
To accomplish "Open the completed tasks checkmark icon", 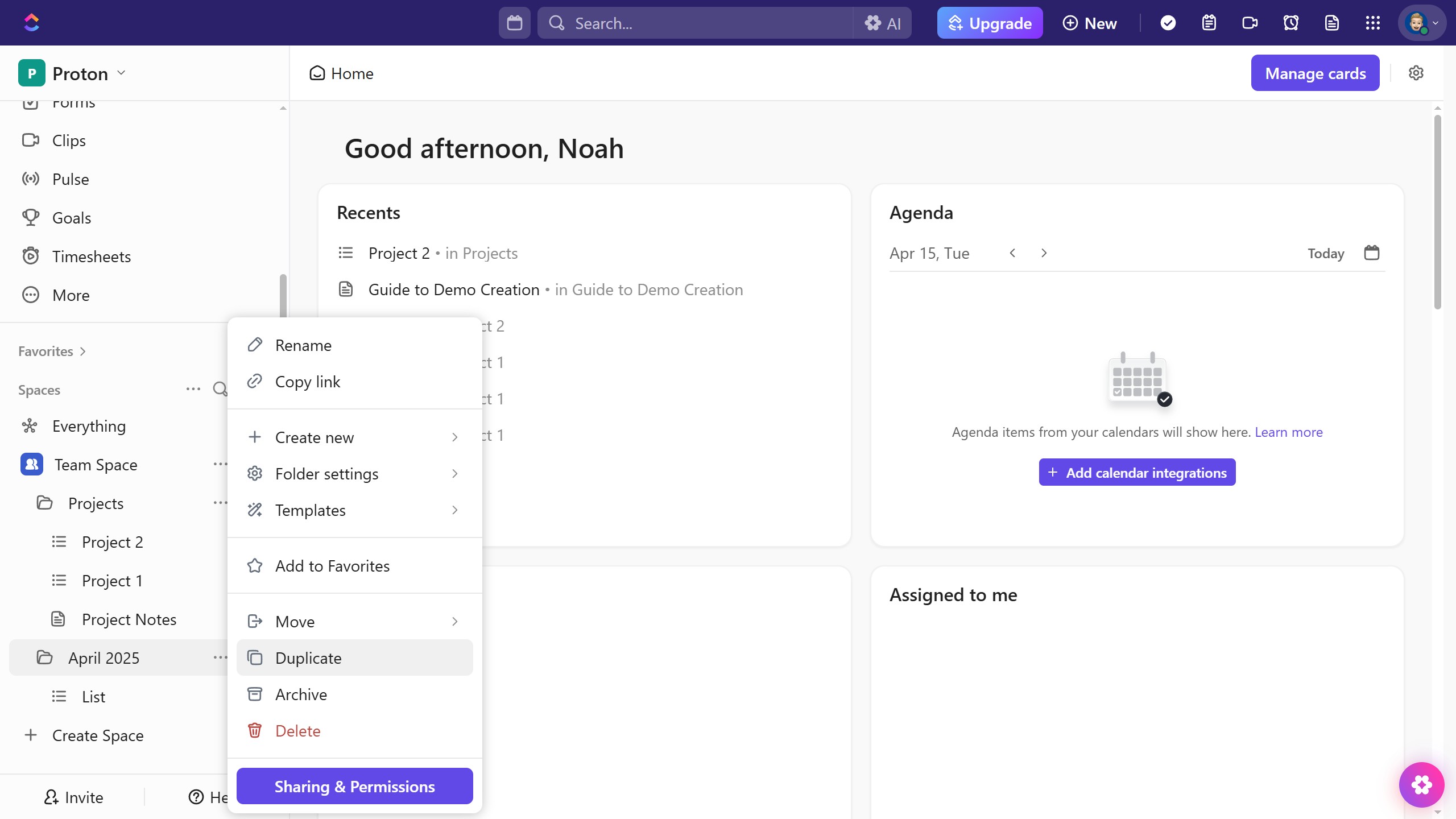I will pyautogui.click(x=1168, y=23).
